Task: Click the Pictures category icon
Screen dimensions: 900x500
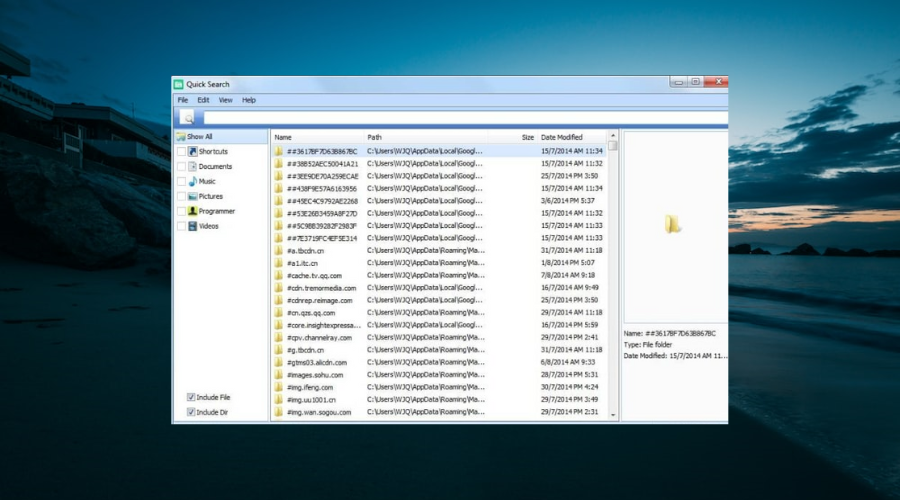Action: (192, 196)
